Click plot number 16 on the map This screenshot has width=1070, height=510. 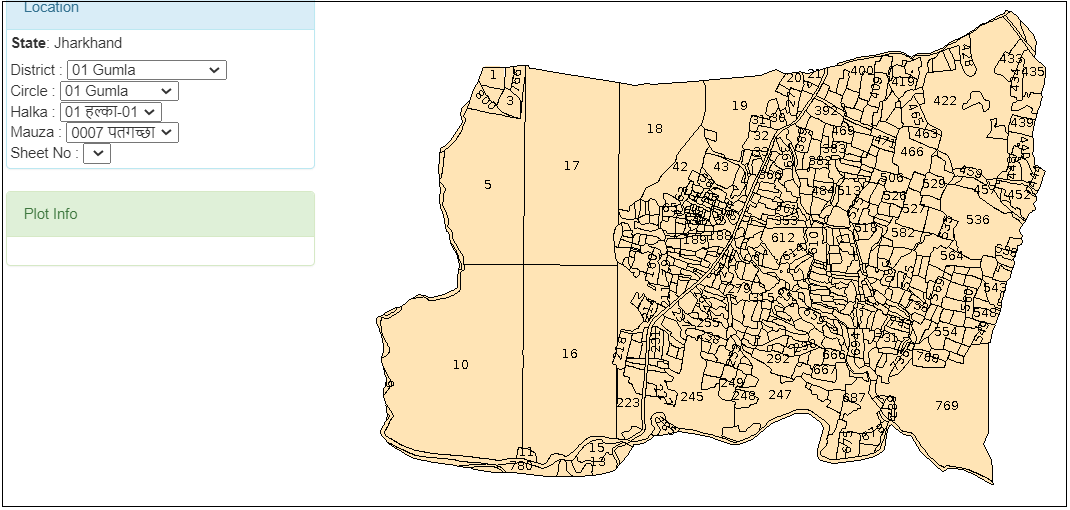click(x=569, y=354)
